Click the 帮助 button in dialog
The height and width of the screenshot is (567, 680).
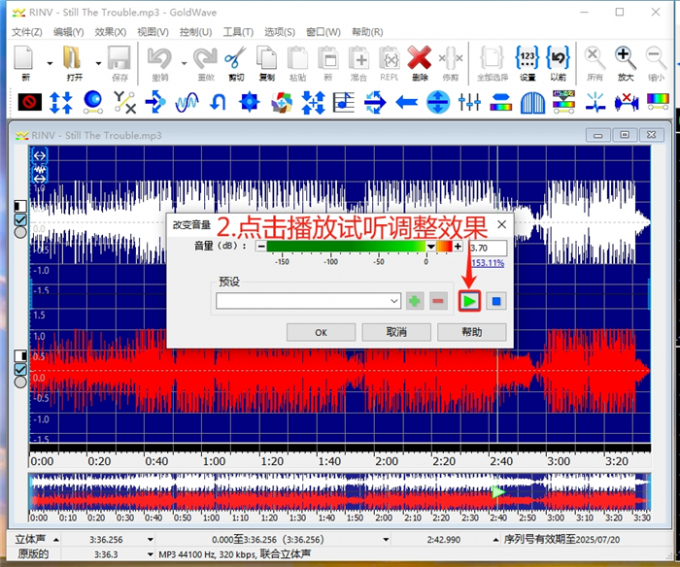click(471, 332)
